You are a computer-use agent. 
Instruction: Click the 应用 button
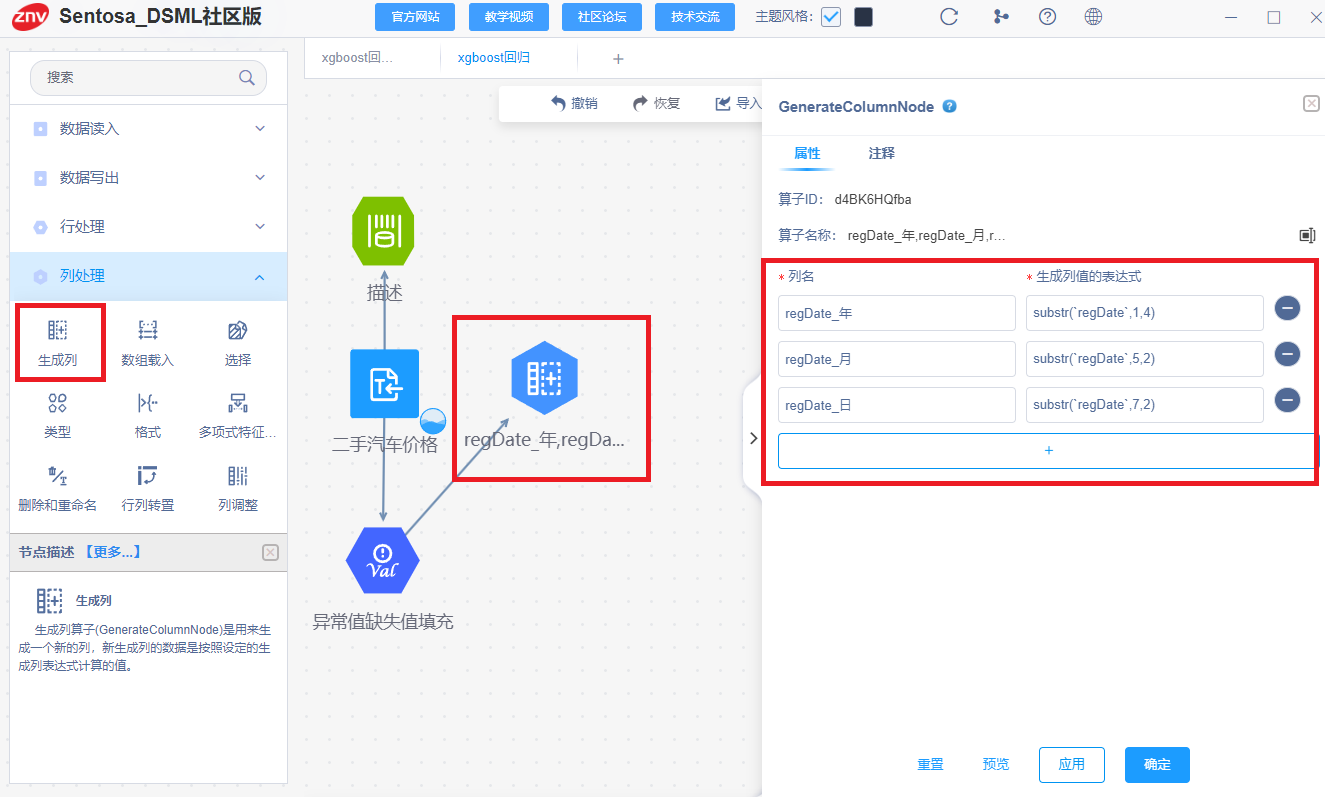[1072, 764]
